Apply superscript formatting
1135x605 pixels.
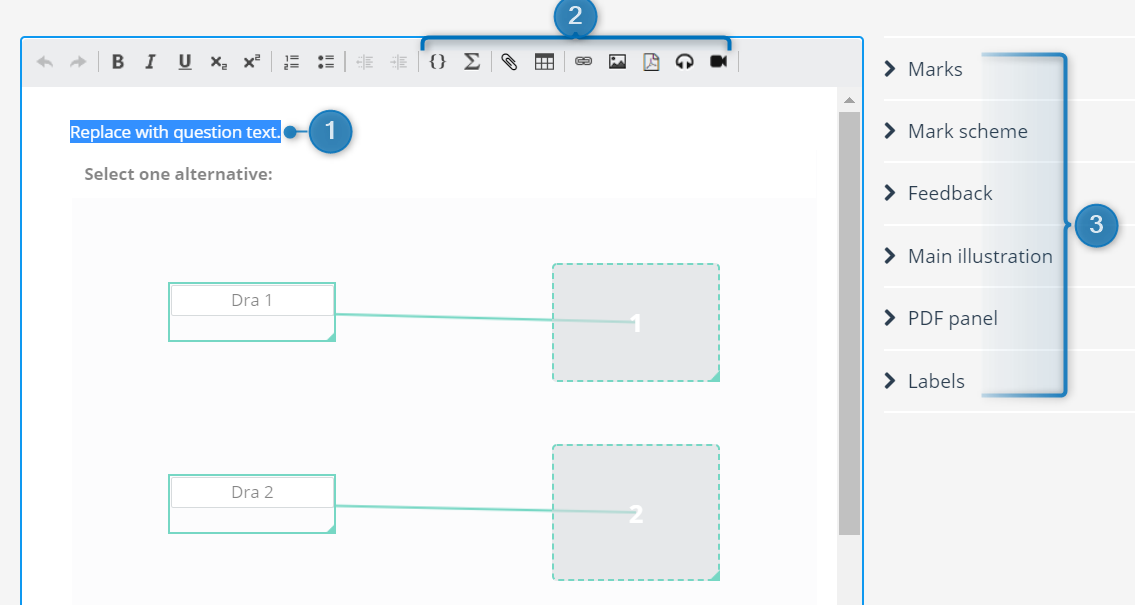click(251, 62)
